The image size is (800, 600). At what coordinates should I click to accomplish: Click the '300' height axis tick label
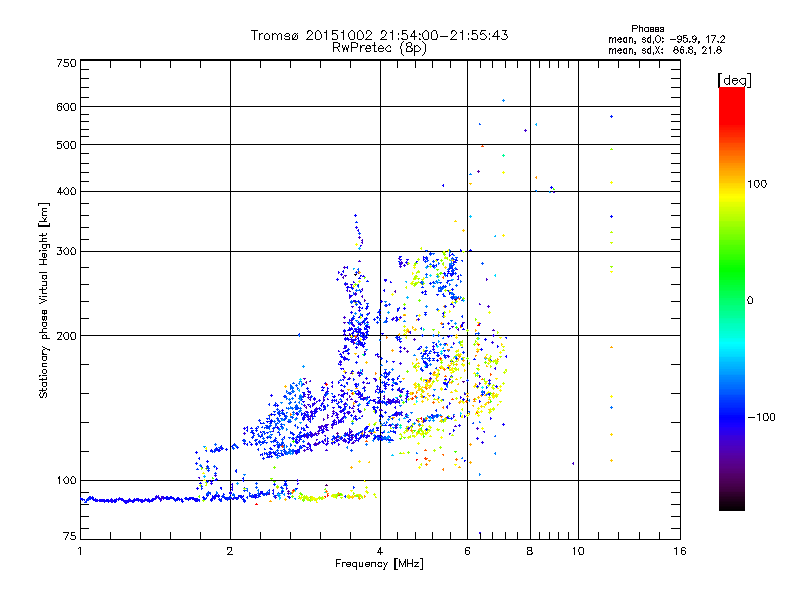[66, 252]
